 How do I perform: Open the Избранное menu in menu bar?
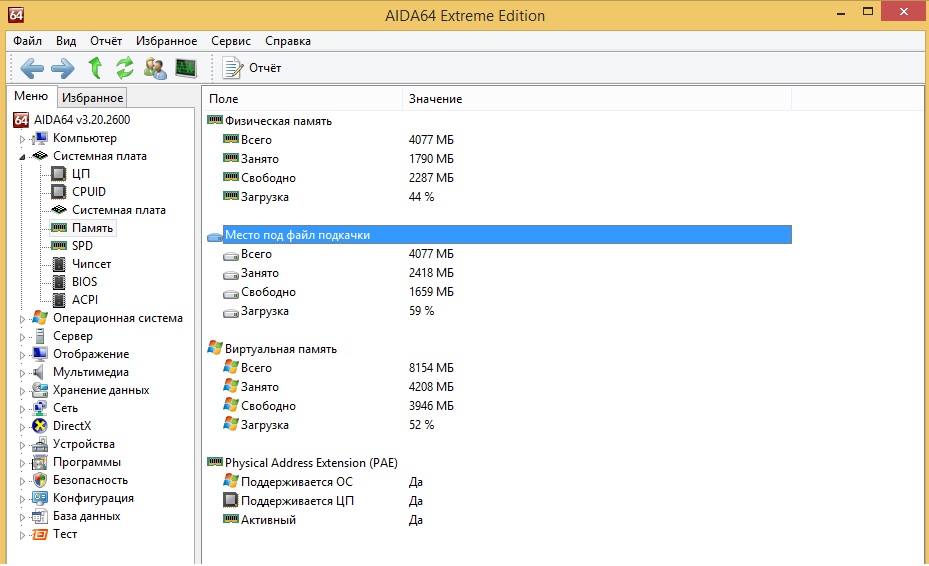click(x=166, y=41)
